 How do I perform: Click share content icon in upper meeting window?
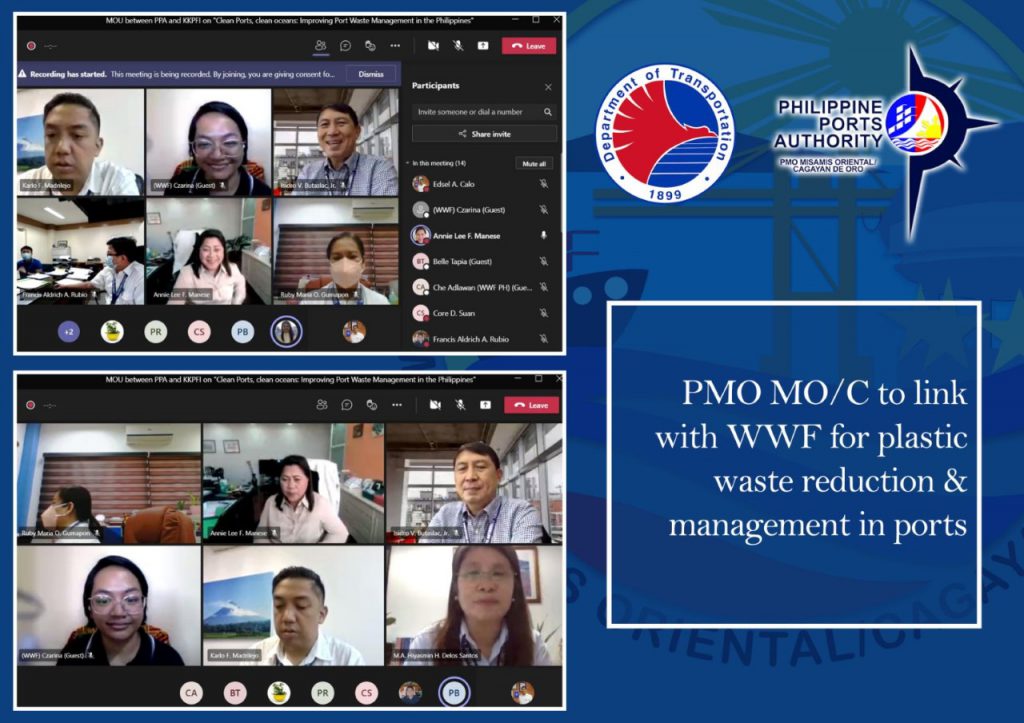point(483,46)
